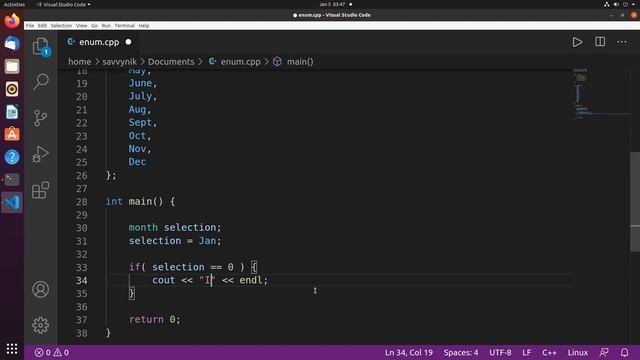
Task: Click the editor vertical scrollbar thumb
Action: (x=635, y=202)
